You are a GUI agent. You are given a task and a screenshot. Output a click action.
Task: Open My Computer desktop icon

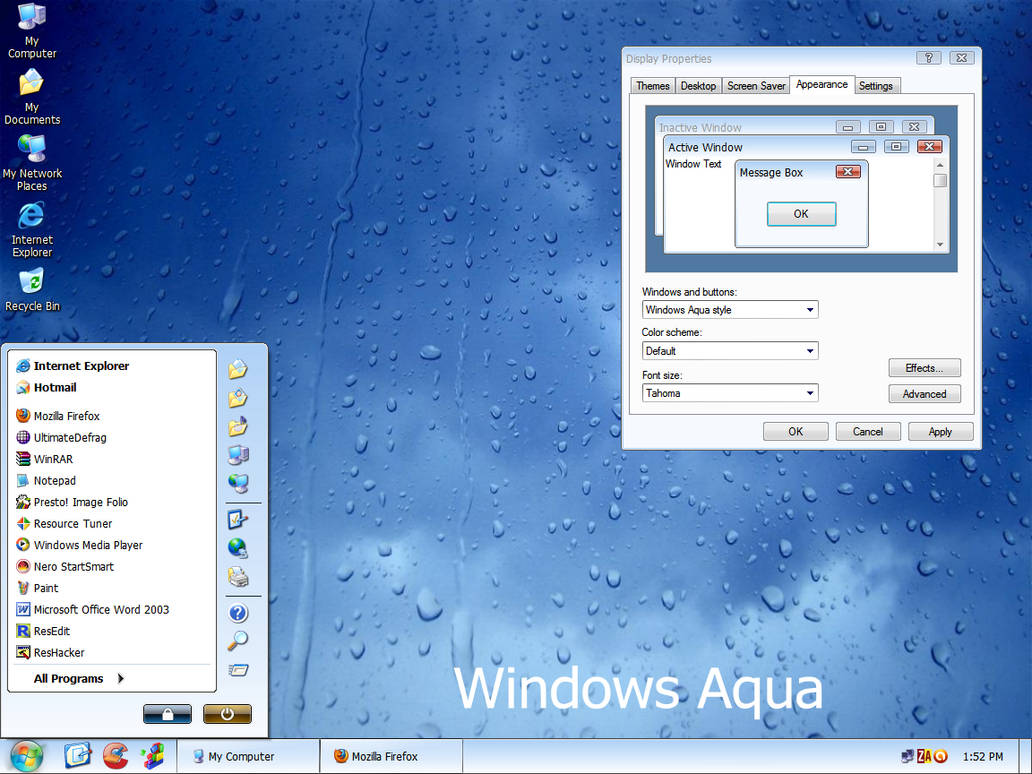(x=32, y=32)
